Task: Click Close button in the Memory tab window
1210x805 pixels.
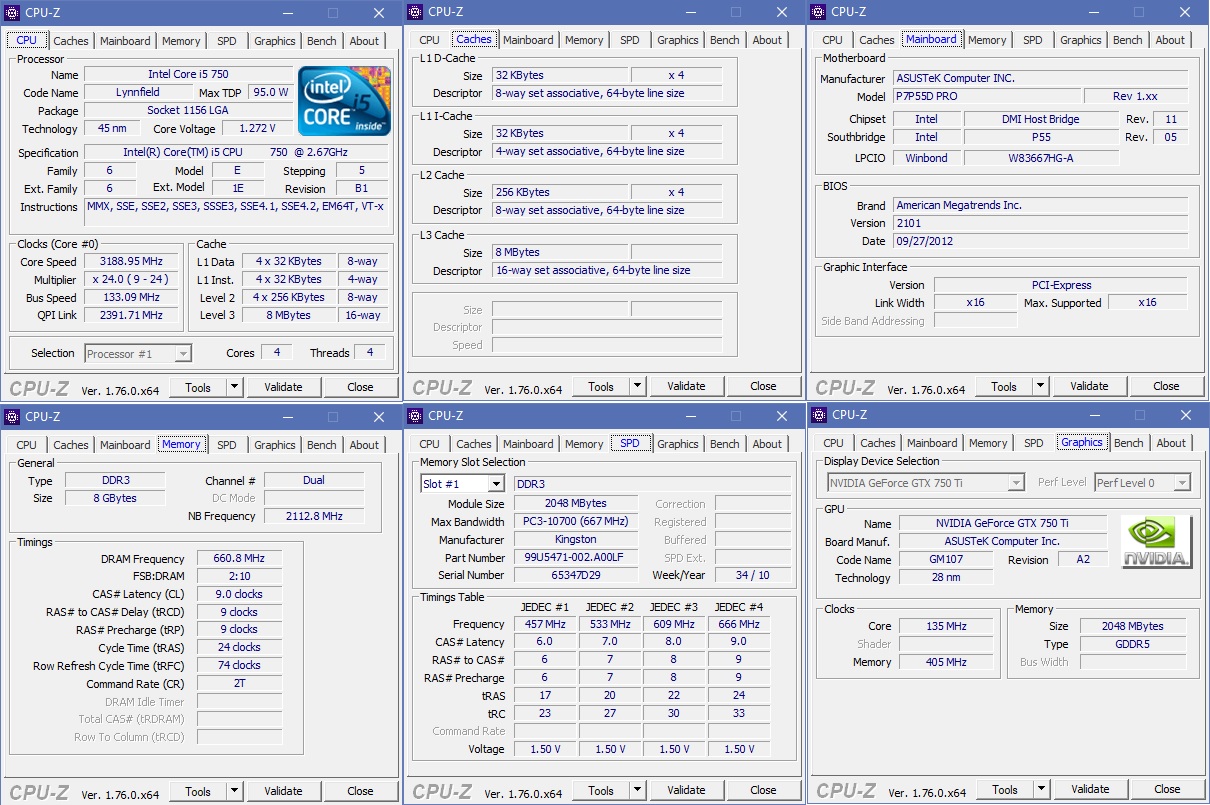Action: click(x=360, y=791)
